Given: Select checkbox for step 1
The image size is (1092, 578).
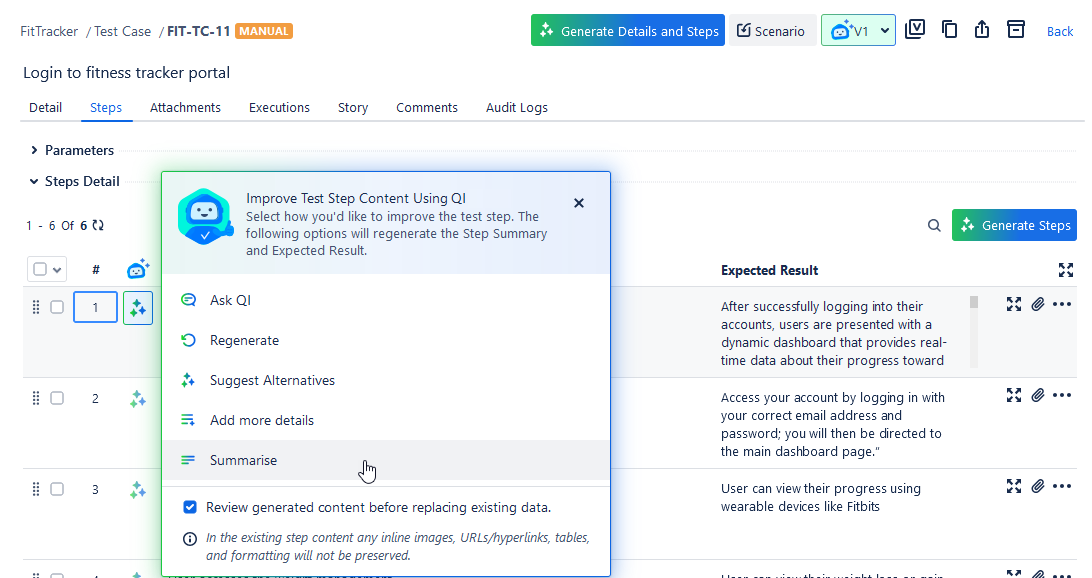Looking at the screenshot, I should point(57,307).
